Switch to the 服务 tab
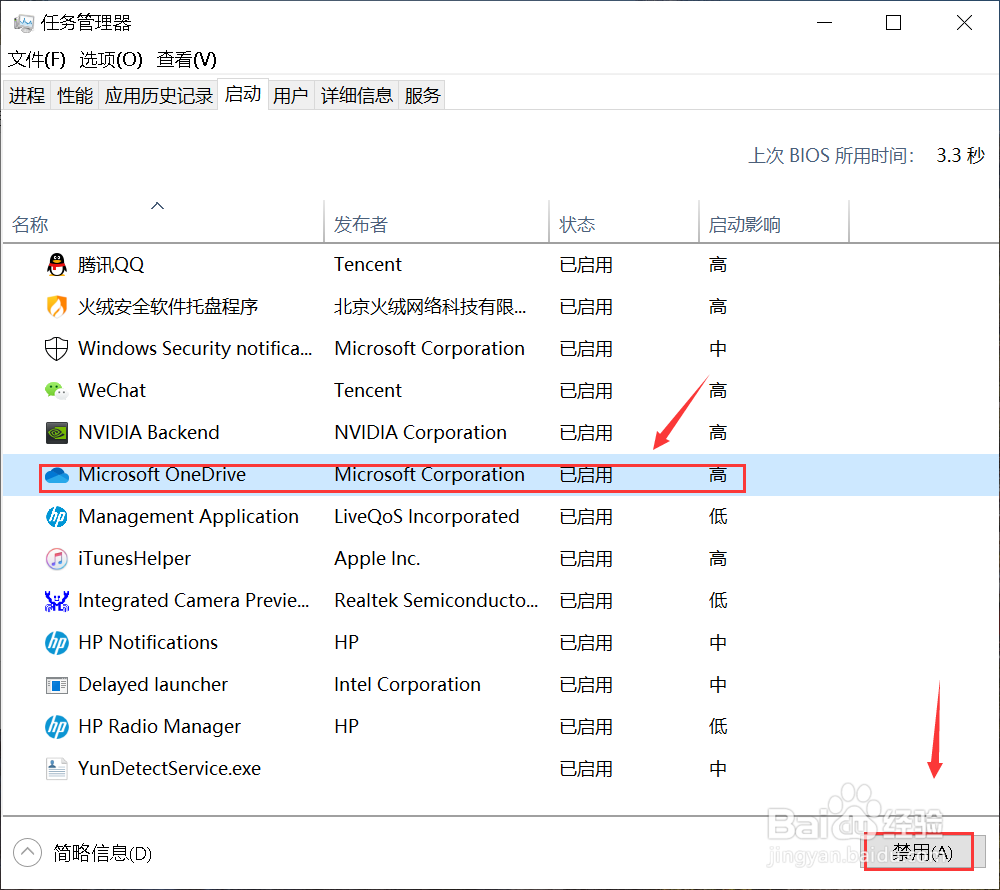The image size is (1000, 890). 421,94
